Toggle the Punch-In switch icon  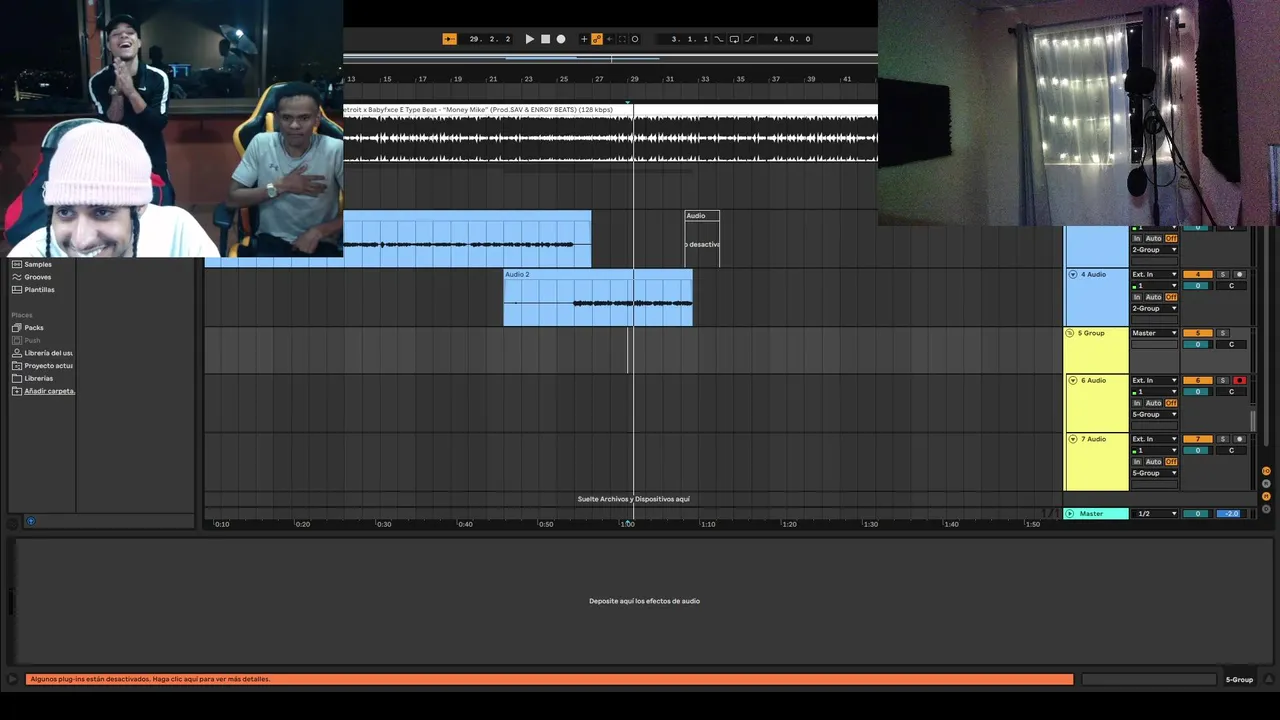(718, 39)
